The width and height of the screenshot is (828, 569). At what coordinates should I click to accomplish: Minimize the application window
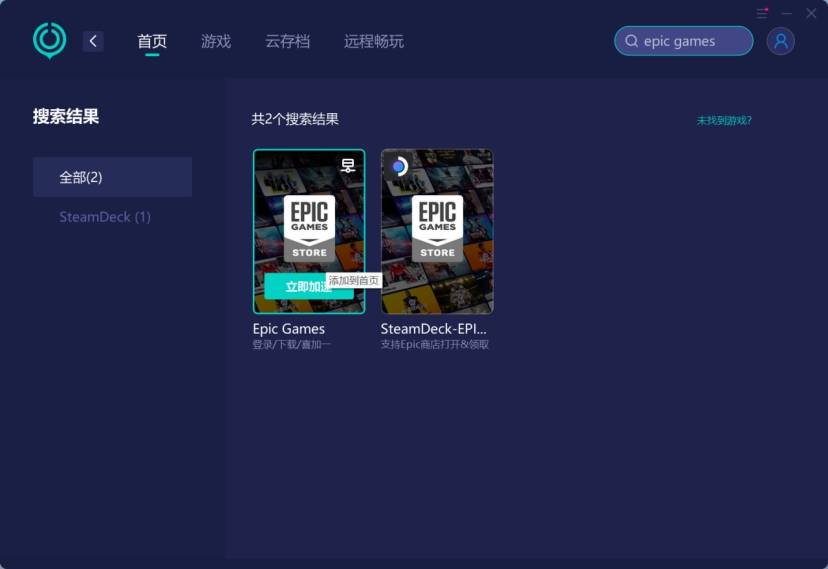point(787,13)
